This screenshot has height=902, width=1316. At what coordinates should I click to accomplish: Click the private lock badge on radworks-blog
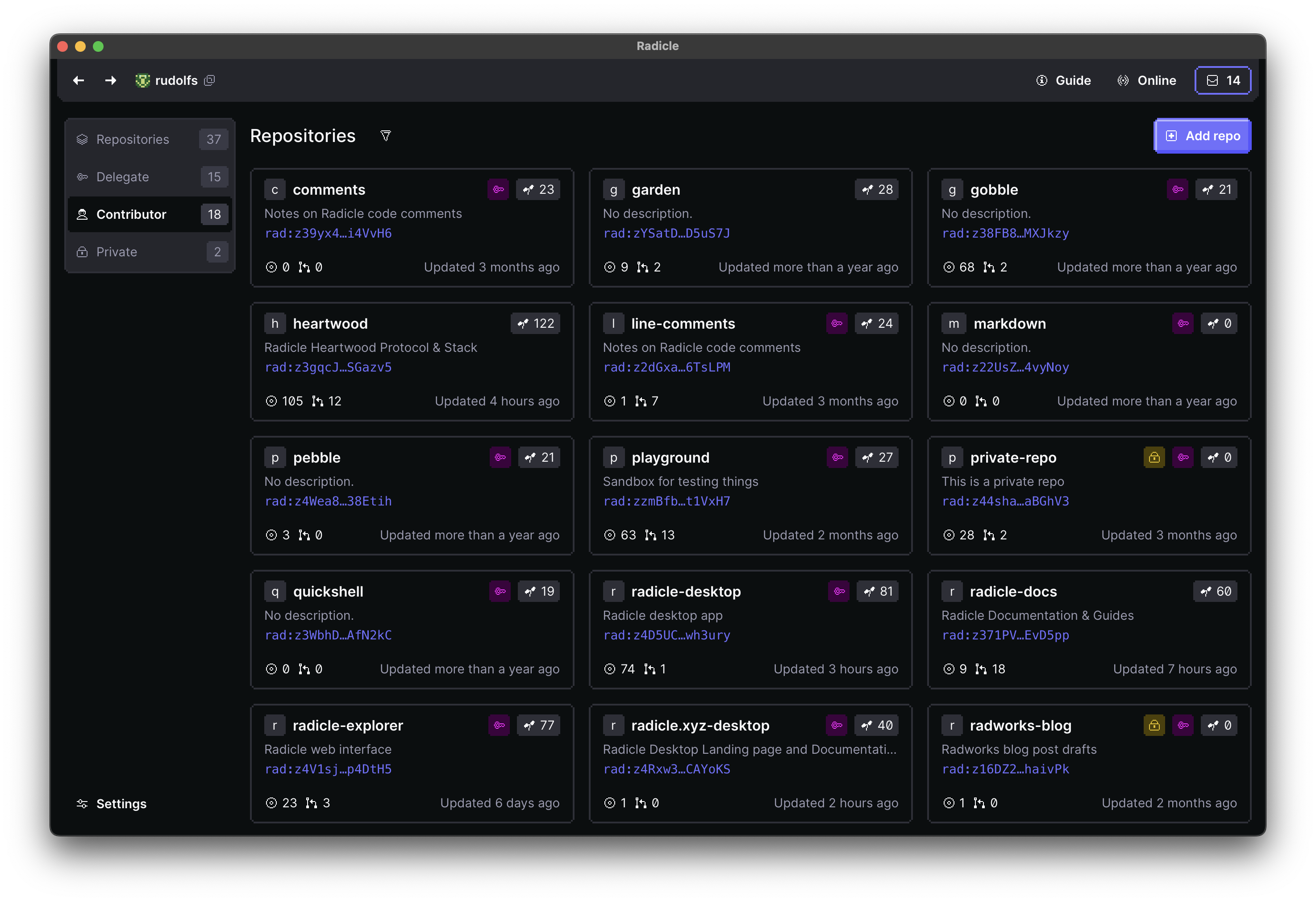tap(1154, 725)
